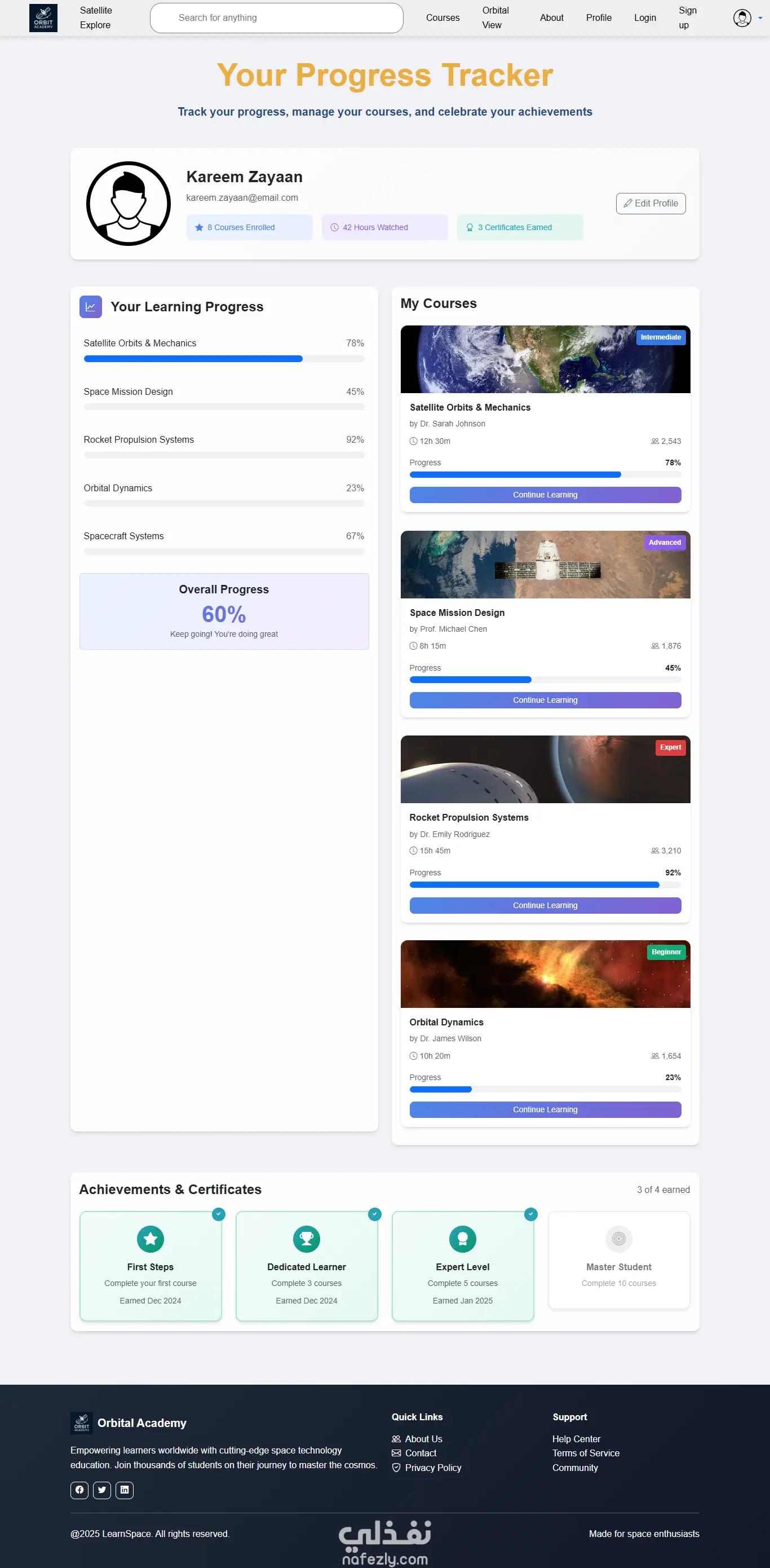Click the checkmark on the Dedicated Learner card
This screenshot has height=1568, width=770.
point(375,1214)
